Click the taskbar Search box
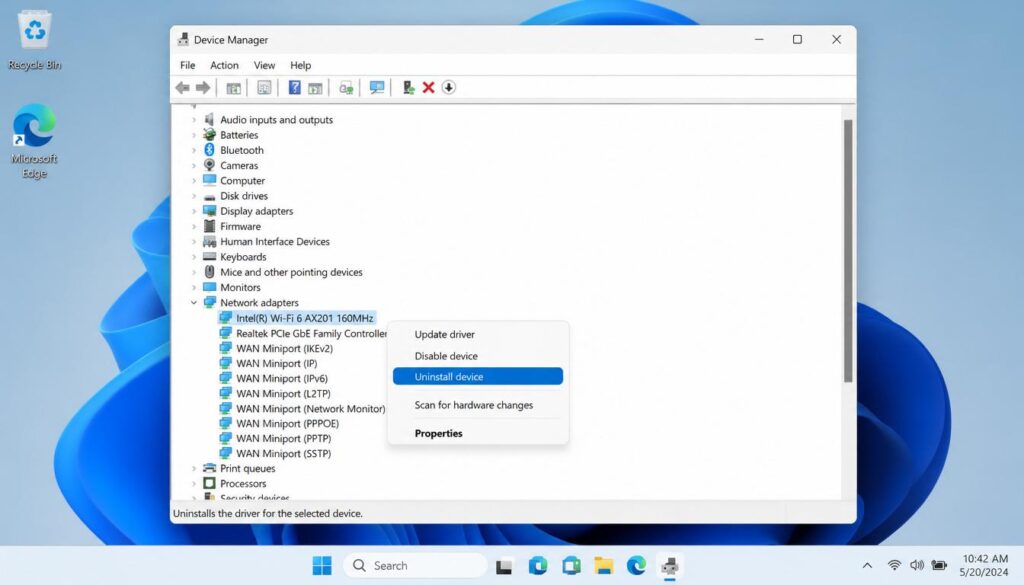 pyautogui.click(x=415, y=565)
